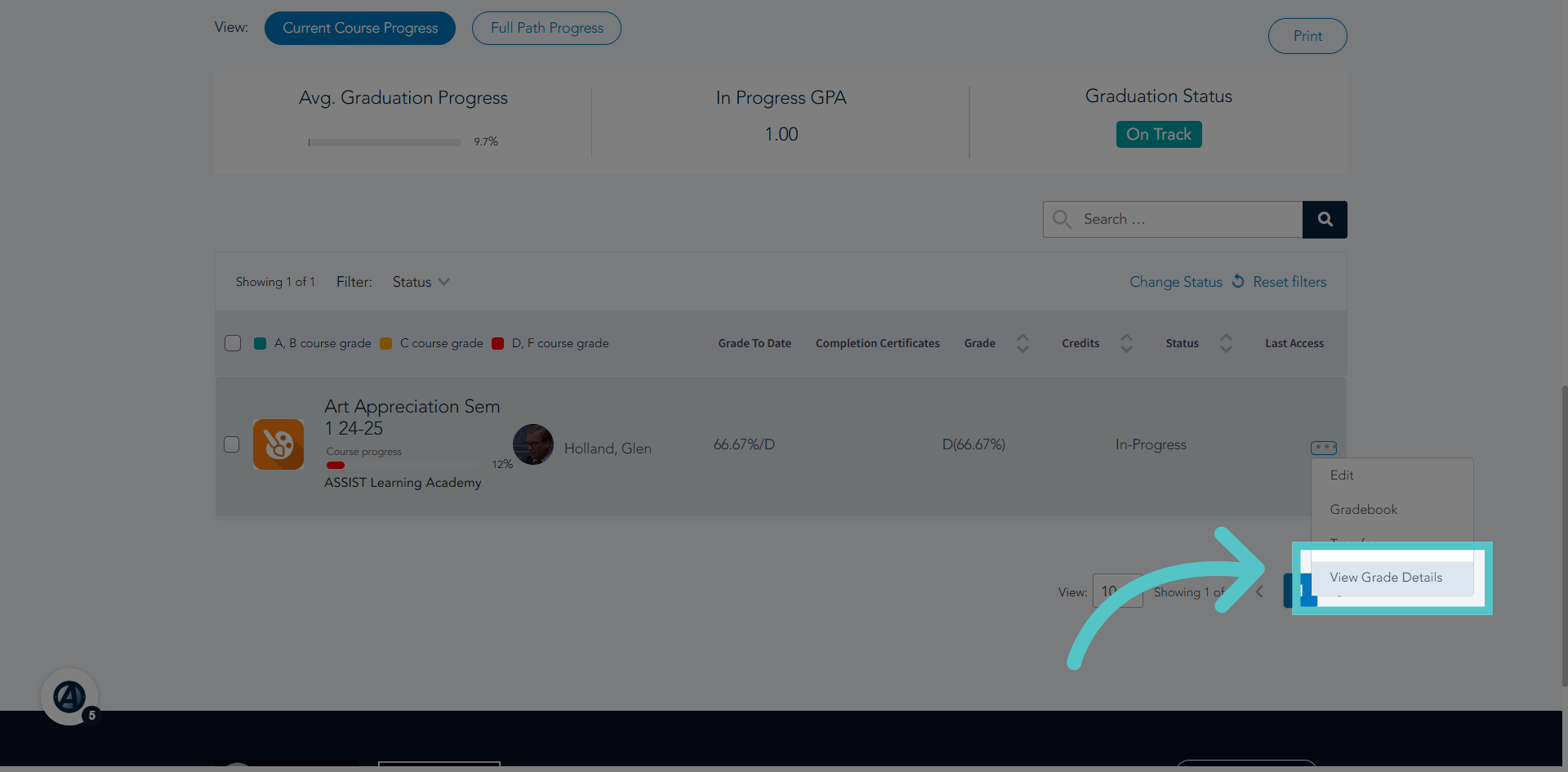Image resolution: width=1568 pixels, height=772 pixels.
Task: Expand the Status filter dropdown
Action: click(x=421, y=282)
